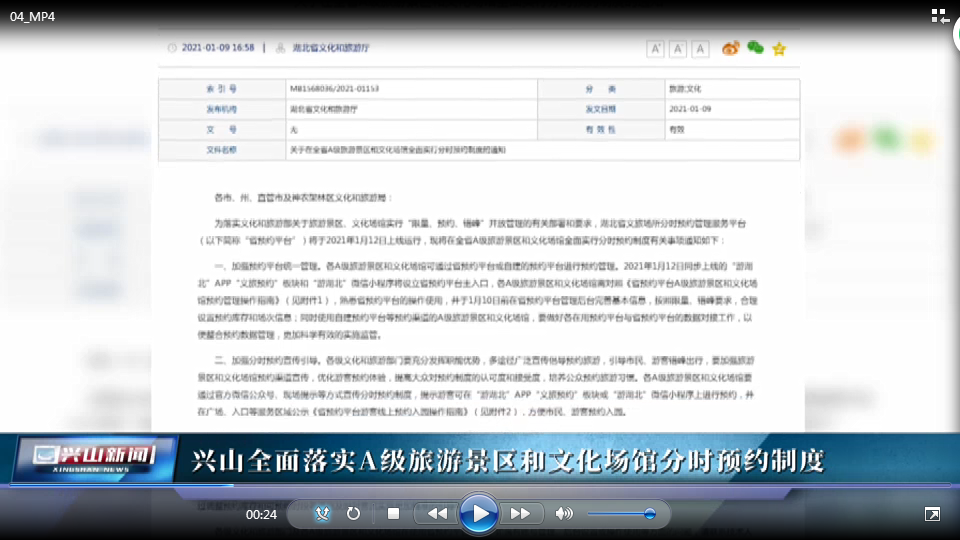Click the green WeChat share icon

[x=755, y=48]
